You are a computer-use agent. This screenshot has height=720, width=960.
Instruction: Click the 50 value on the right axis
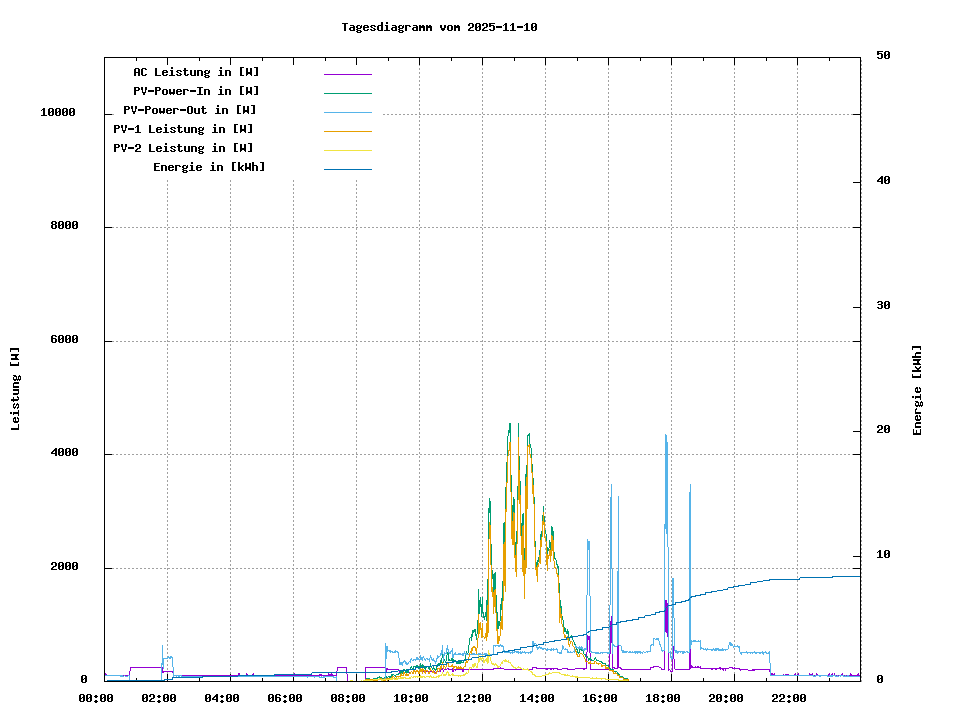pos(883,56)
